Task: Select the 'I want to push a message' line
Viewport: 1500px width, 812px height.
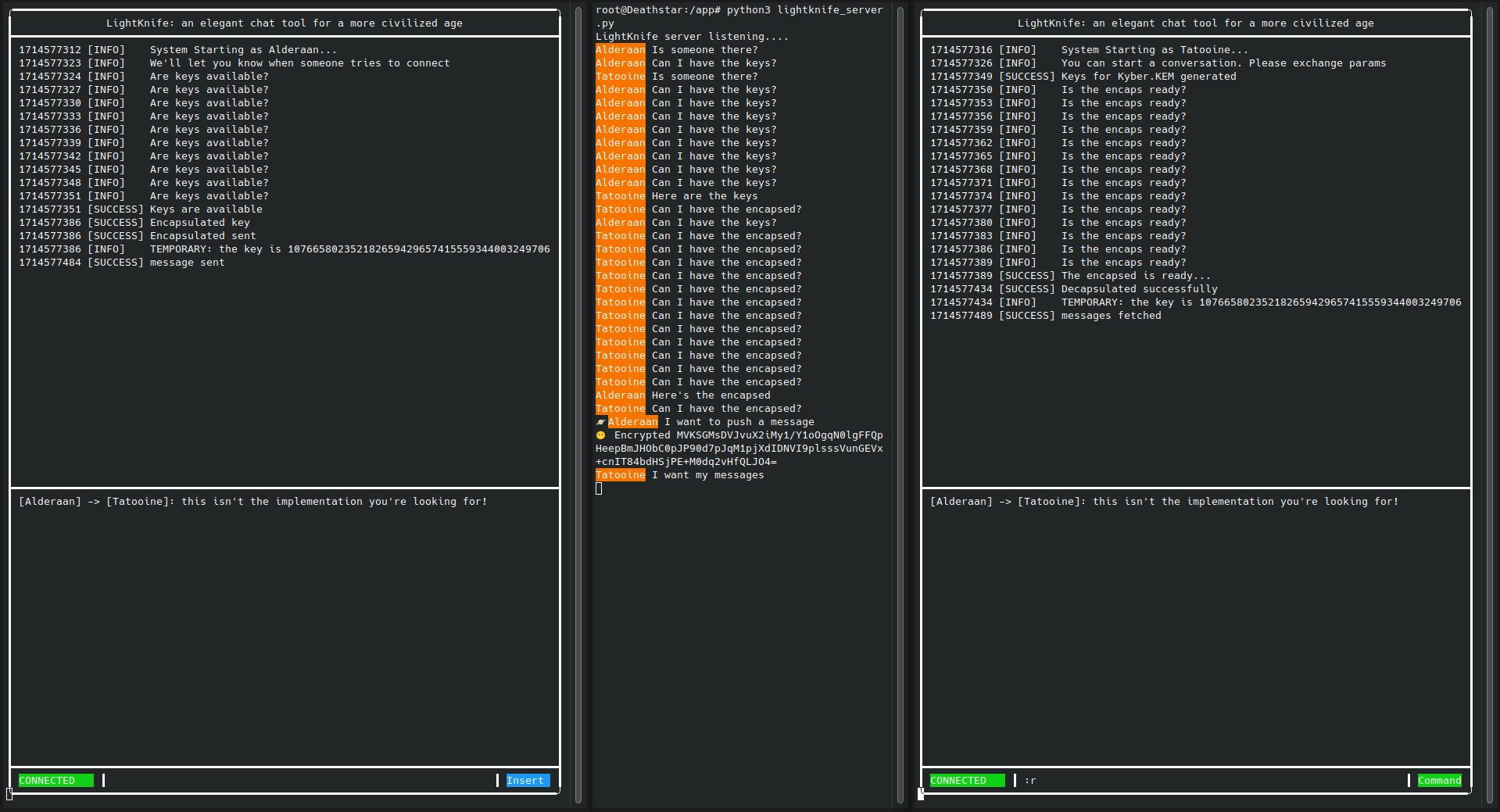Action: [x=705, y=422]
